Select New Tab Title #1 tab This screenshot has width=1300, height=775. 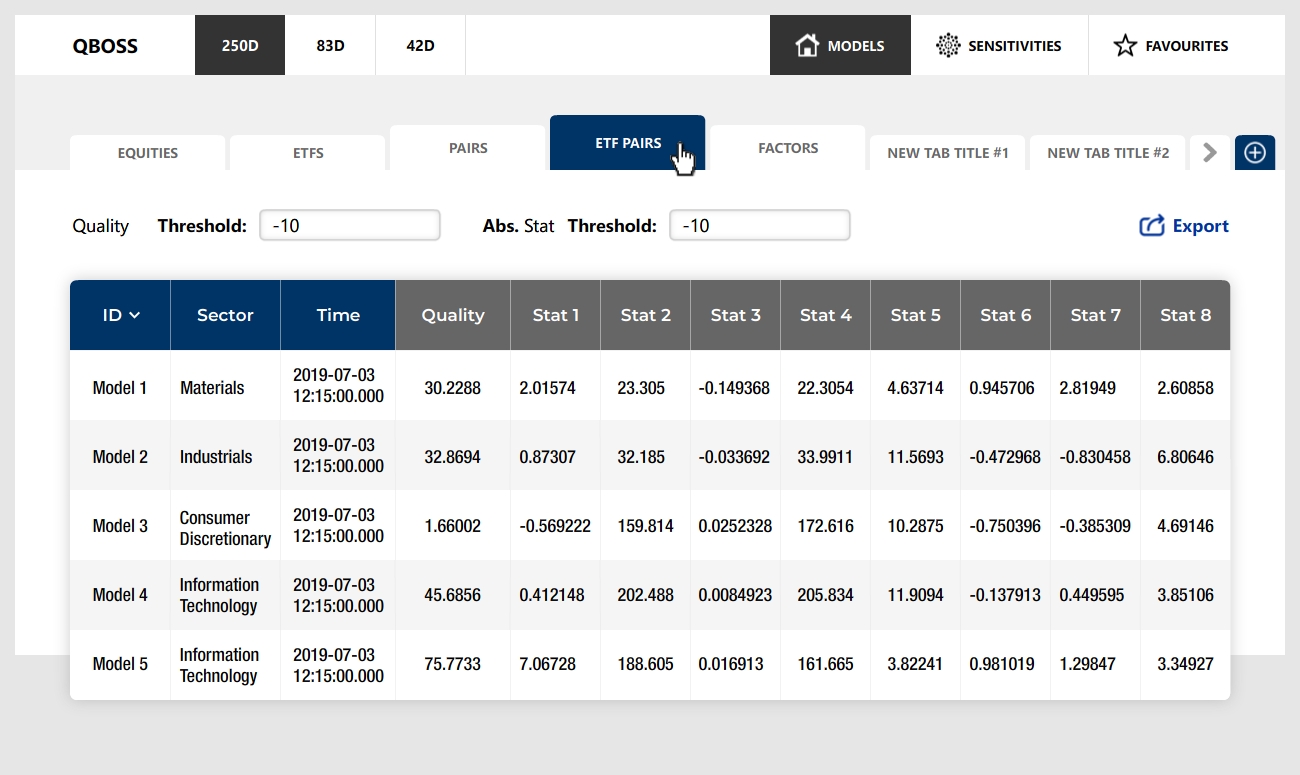click(x=948, y=153)
